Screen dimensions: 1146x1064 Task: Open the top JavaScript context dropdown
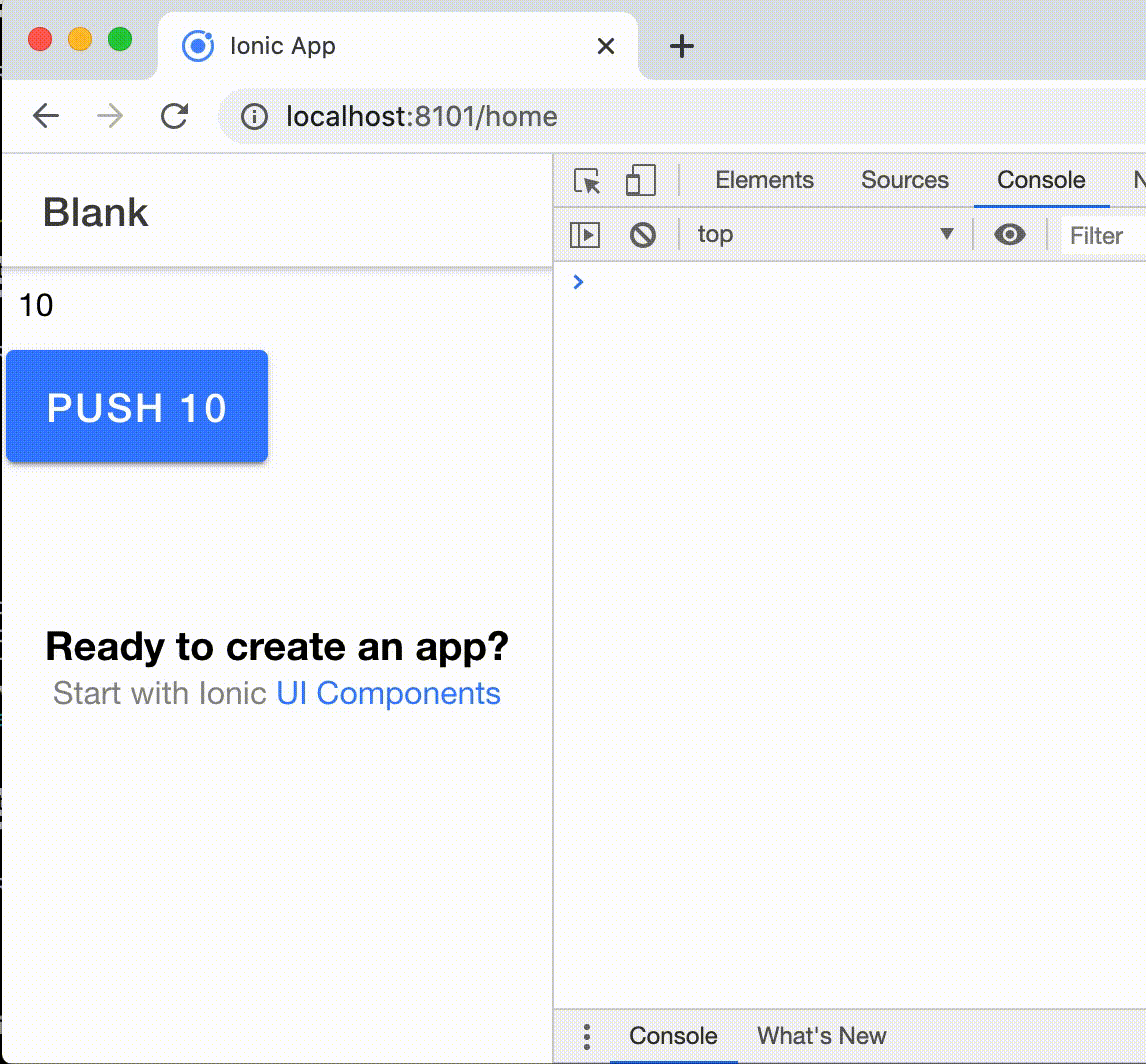(825, 235)
